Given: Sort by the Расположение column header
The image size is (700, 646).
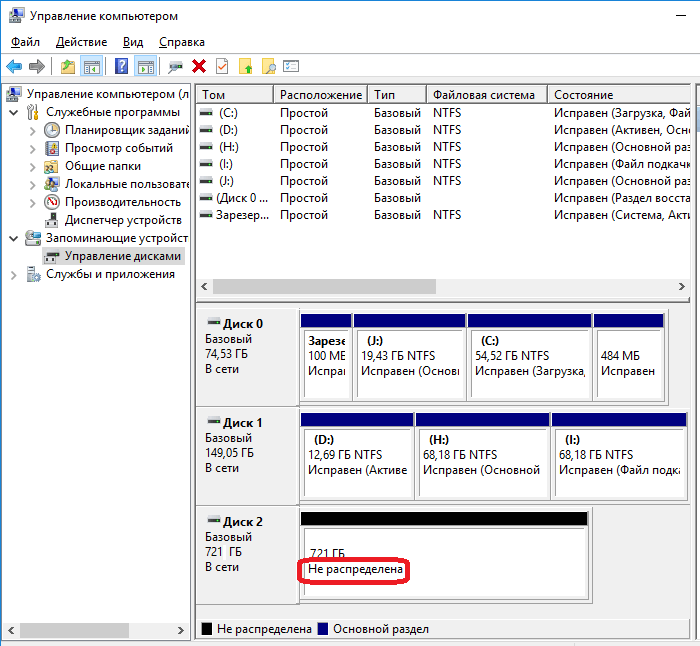Looking at the screenshot, I should 321,95.
